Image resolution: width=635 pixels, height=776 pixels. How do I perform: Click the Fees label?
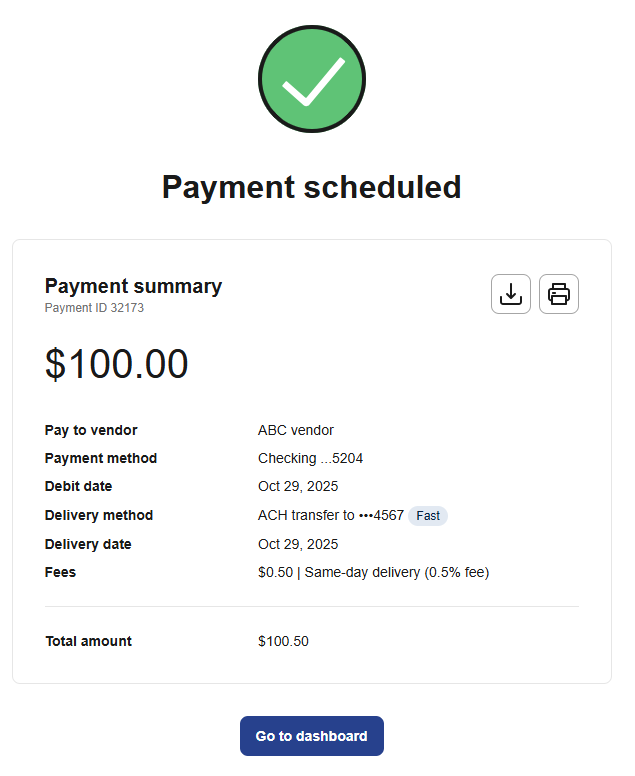click(x=60, y=572)
